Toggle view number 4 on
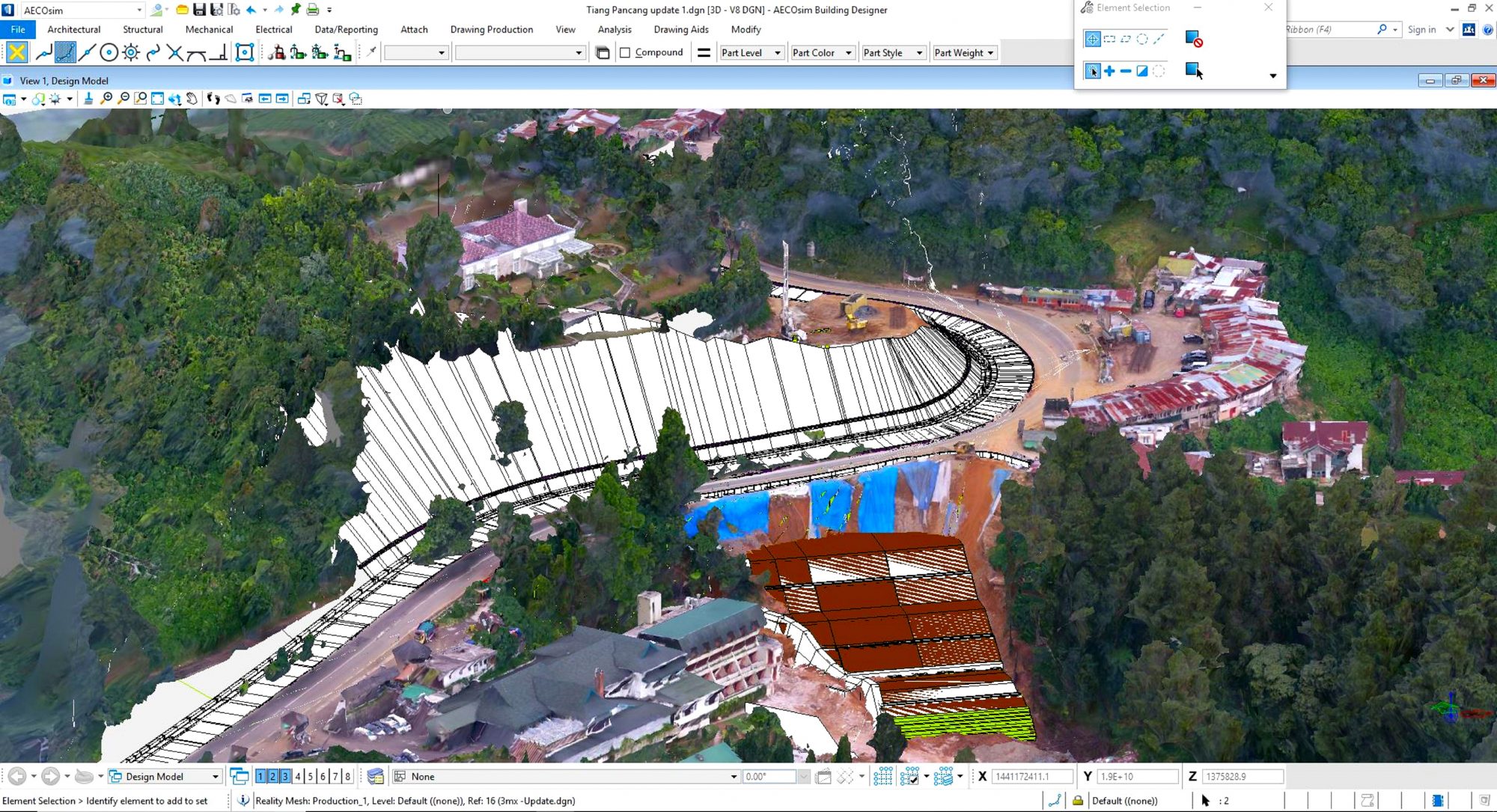The width and height of the screenshot is (1497, 812). [298, 777]
